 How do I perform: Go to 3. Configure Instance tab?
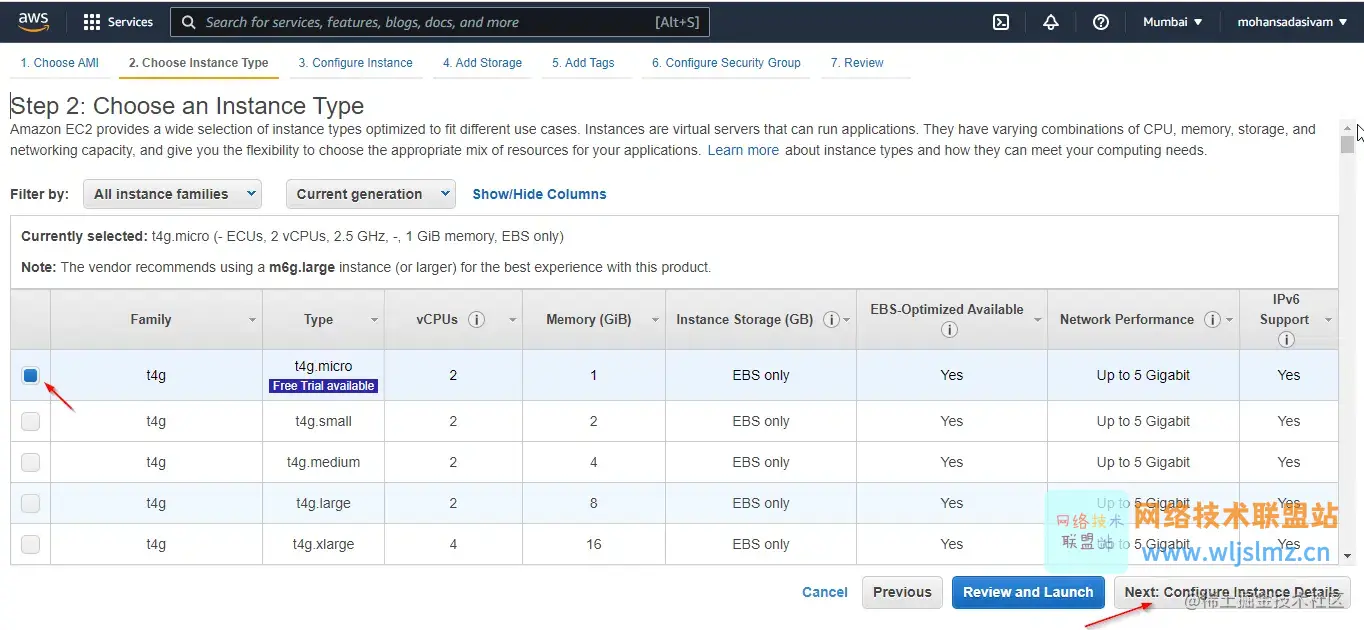click(355, 63)
